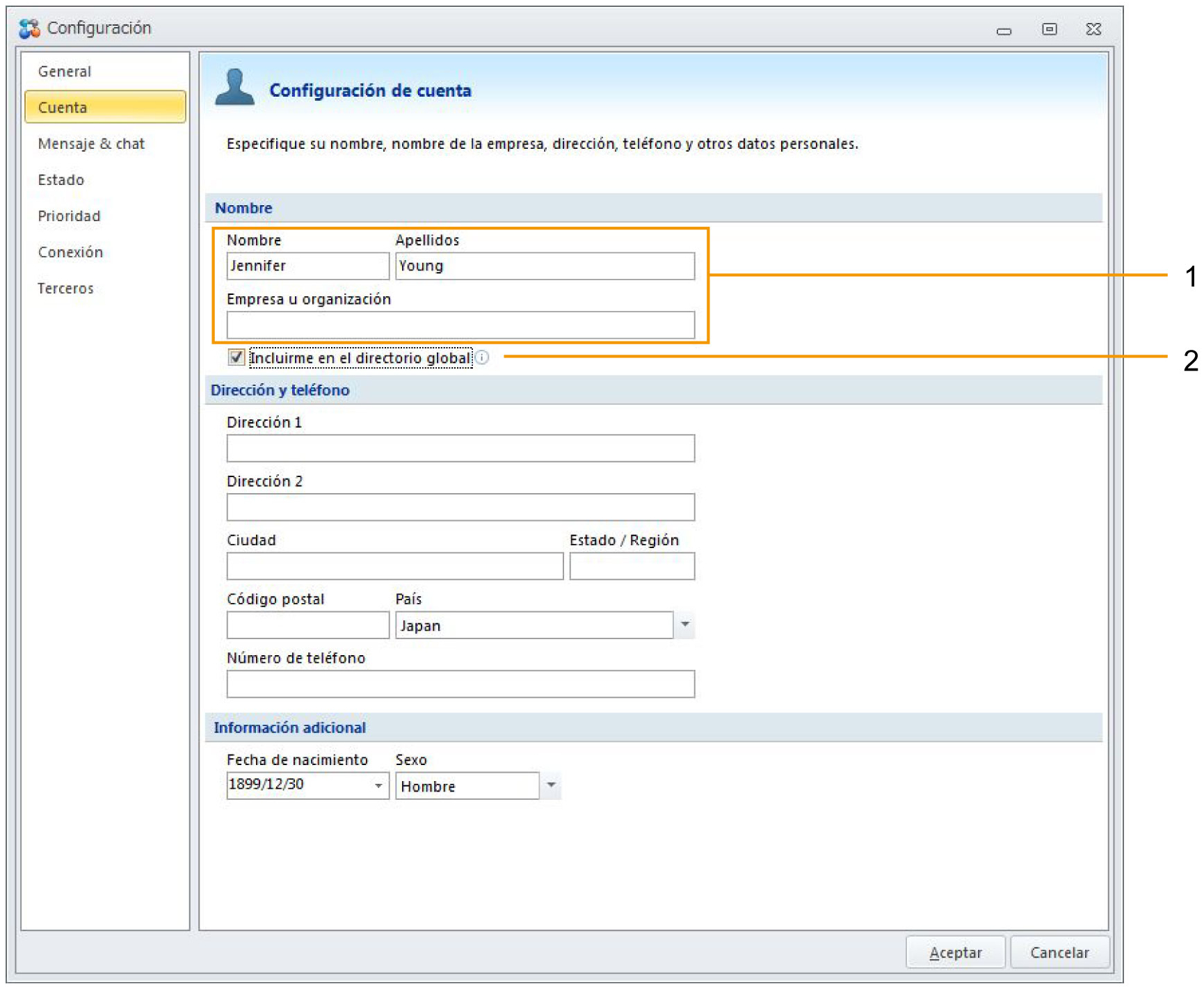Click the info icon beside global directory checkbox
Screen dimensions: 1204x989
(482, 357)
